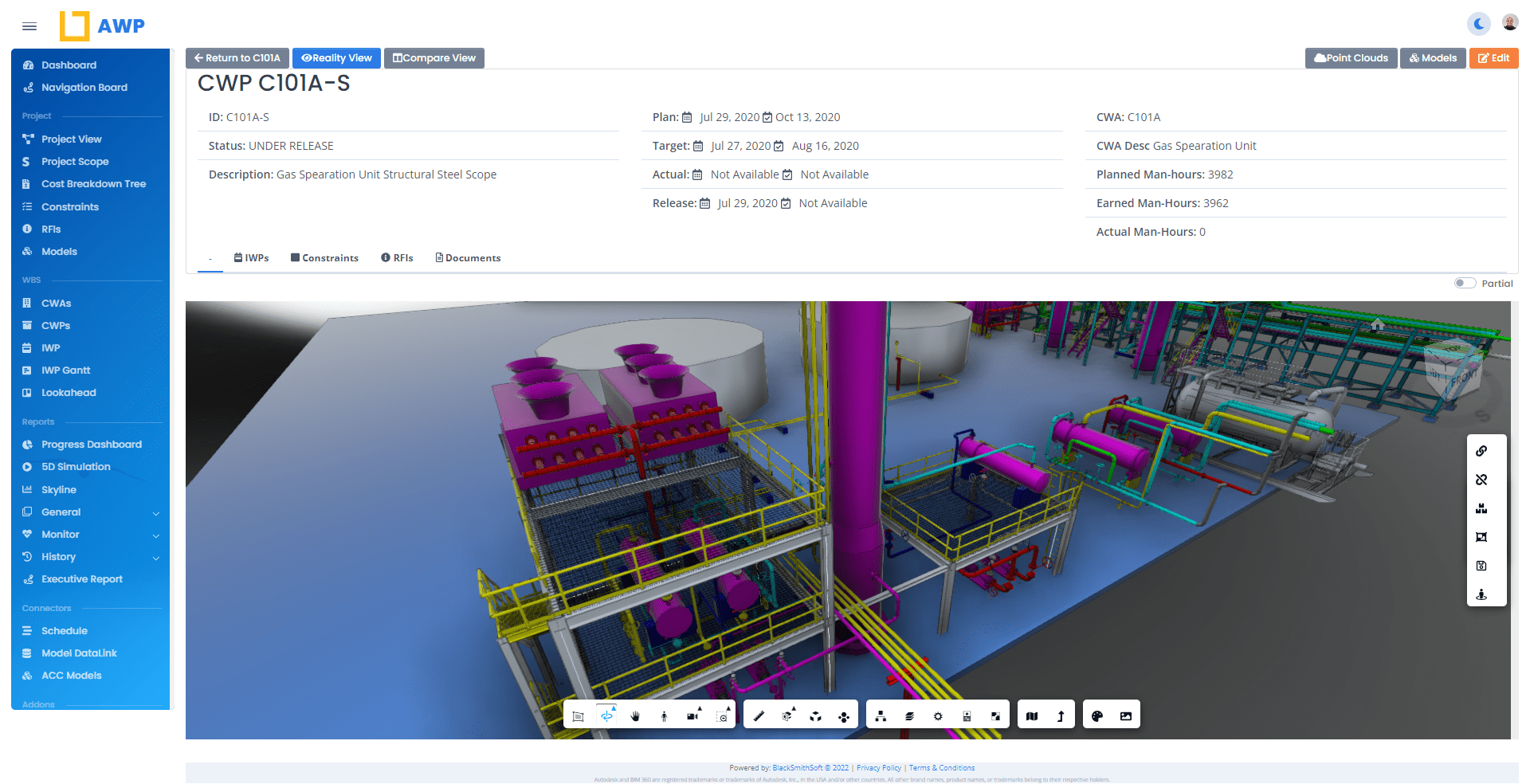1530x784 pixels.
Task: Click the unlink broken-chain icon
Action: pos(1481,480)
